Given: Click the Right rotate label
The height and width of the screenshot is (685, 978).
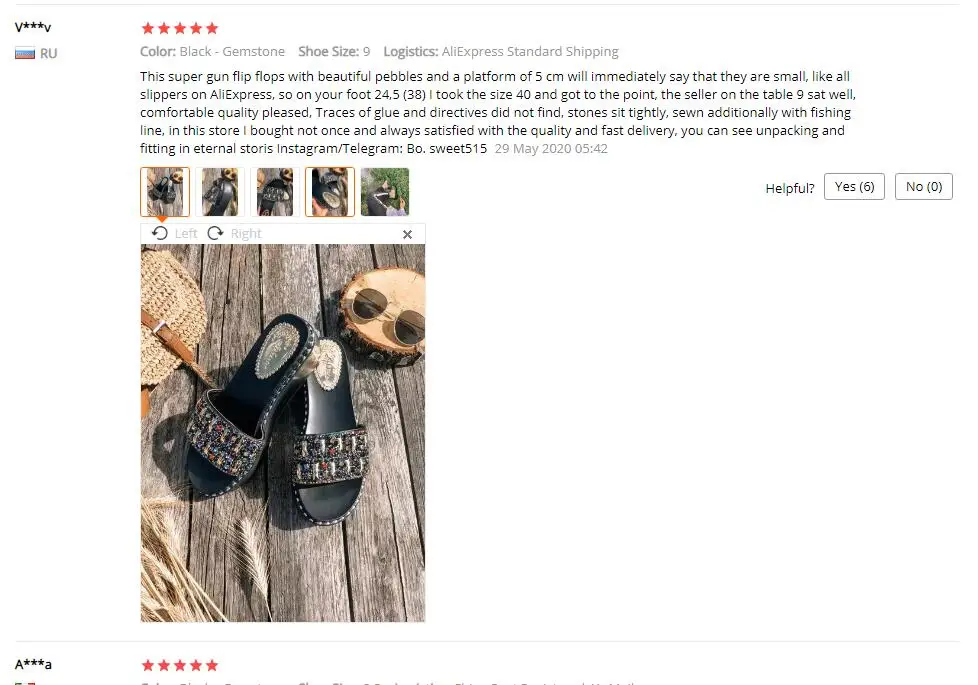Looking at the screenshot, I should click(246, 233).
